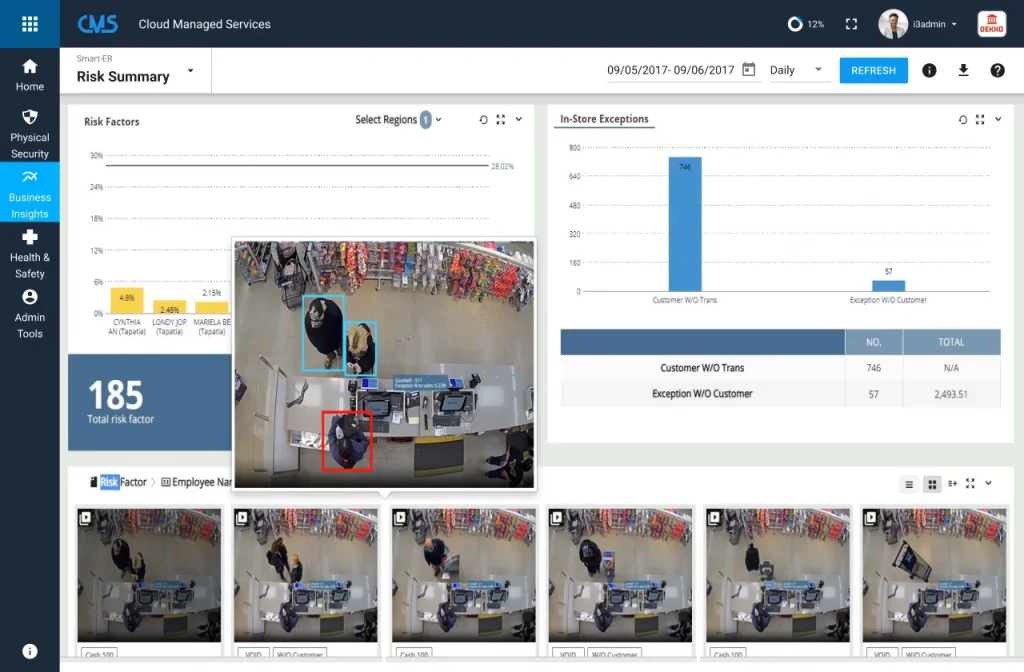This screenshot has height=672, width=1024.
Task: Switch video results to list view
Action: [x=908, y=483]
